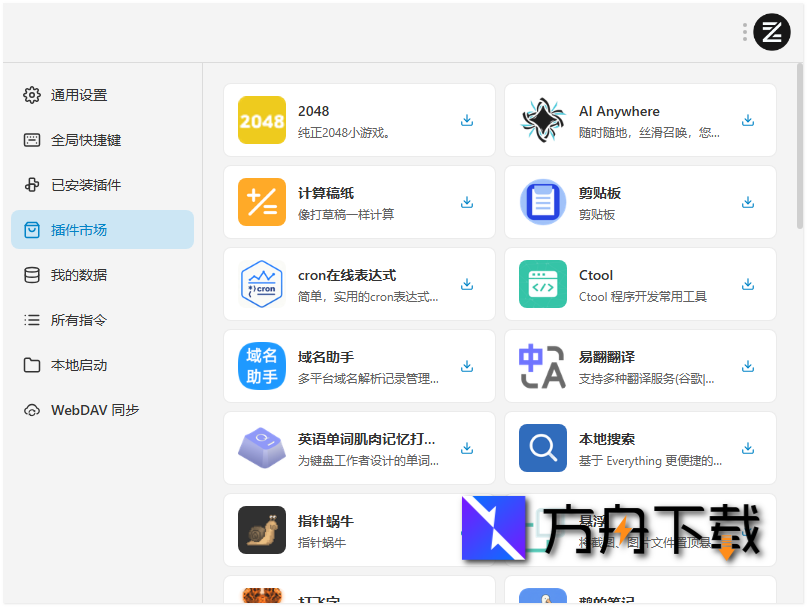Download the AI Anywhere plugin
The image size is (807, 607).
tap(747, 119)
